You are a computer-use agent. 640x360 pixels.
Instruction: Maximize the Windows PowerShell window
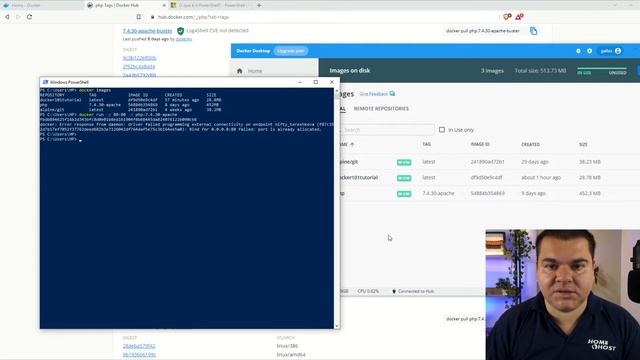point(316,82)
